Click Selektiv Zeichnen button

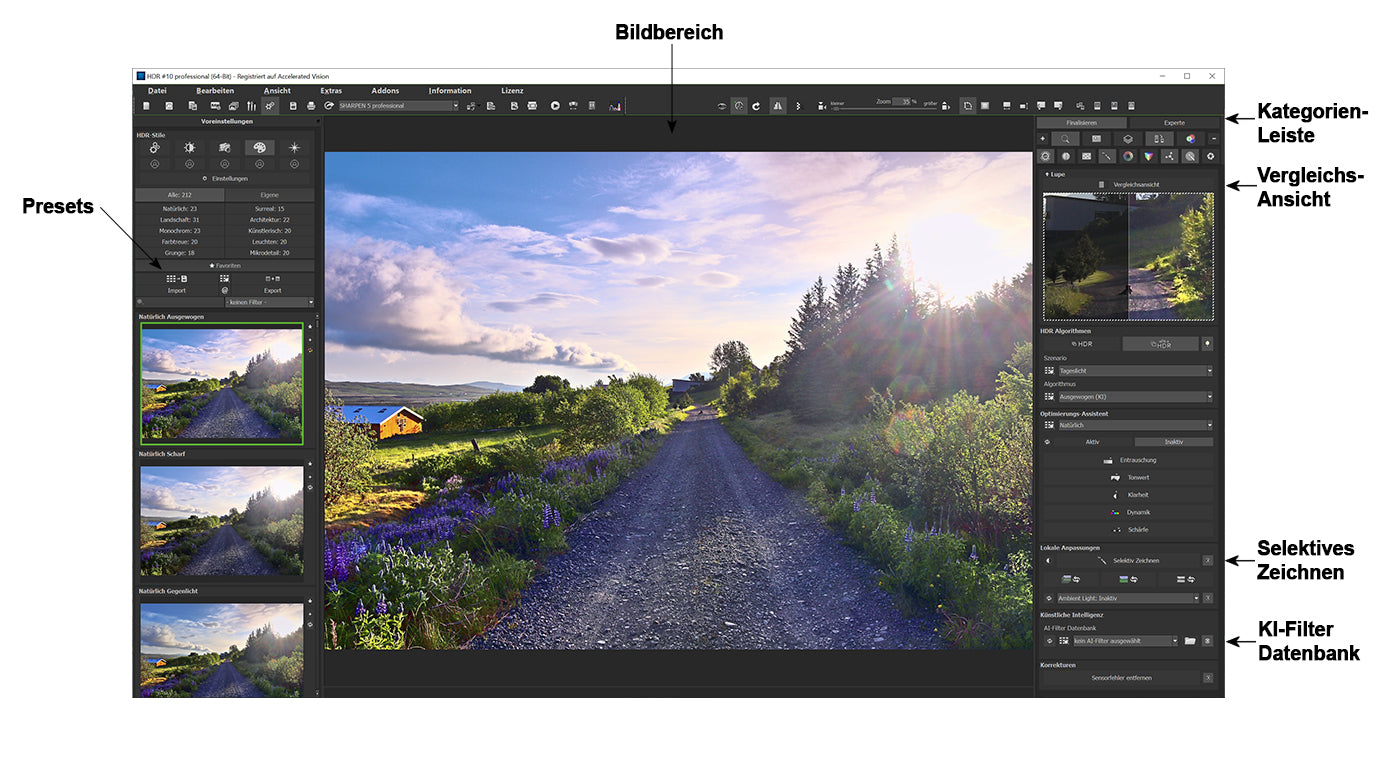point(1127,561)
